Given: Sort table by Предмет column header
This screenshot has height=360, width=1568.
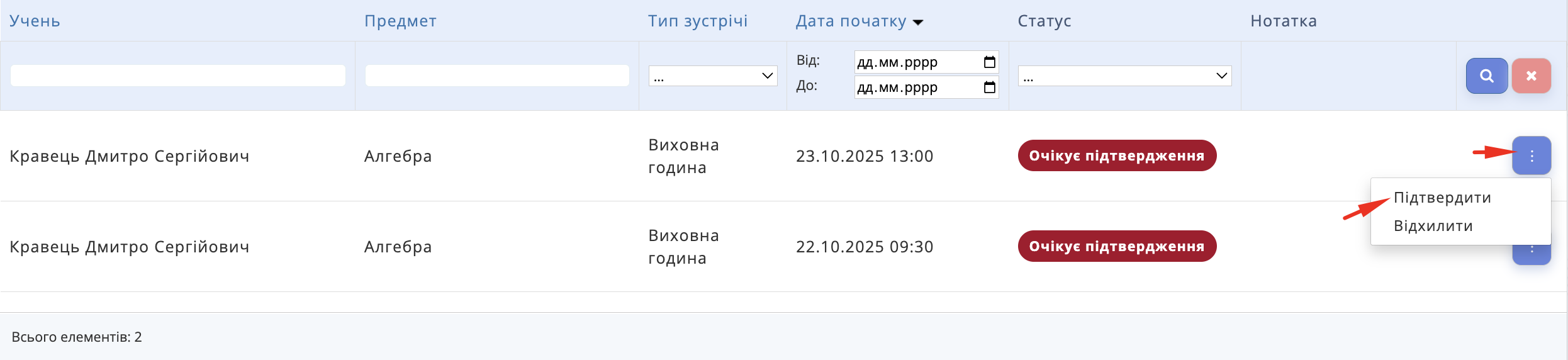Looking at the screenshot, I should 400,21.
